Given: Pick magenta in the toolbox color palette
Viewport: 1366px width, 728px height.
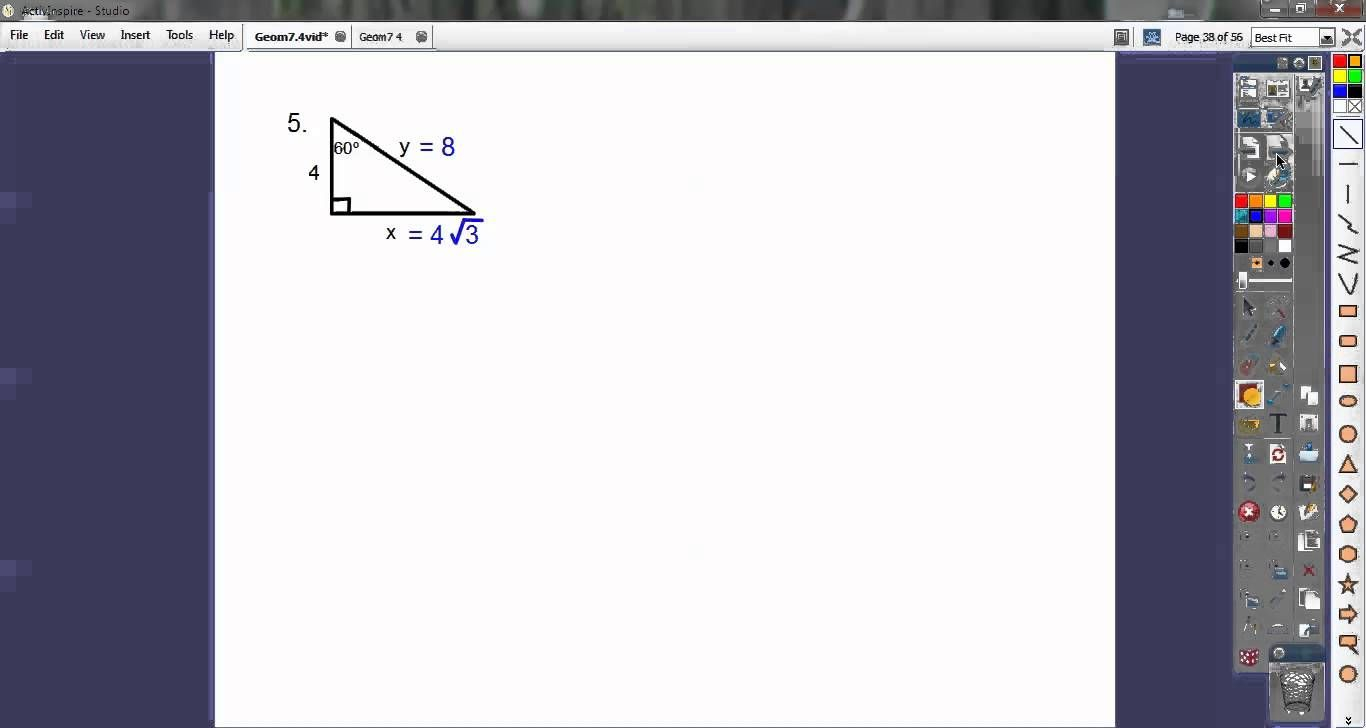Looking at the screenshot, I should [x=1285, y=216].
